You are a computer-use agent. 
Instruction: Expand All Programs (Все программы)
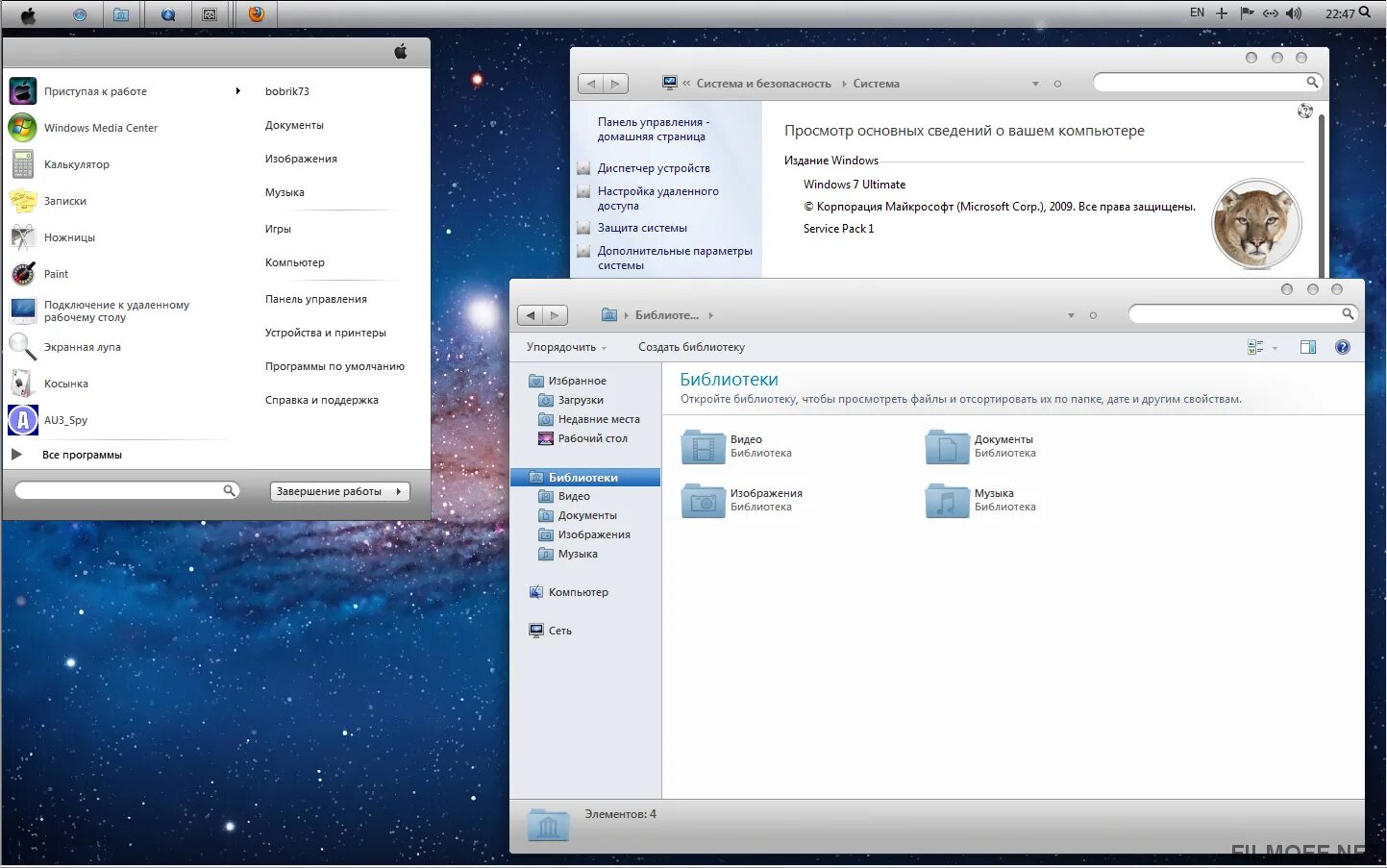82,455
